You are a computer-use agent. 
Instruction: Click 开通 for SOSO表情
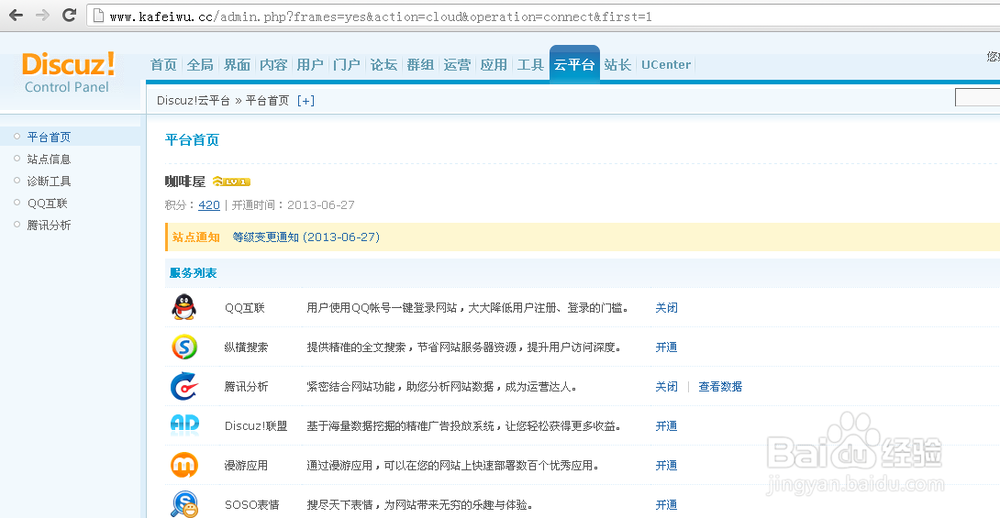(x=666, y=505)
